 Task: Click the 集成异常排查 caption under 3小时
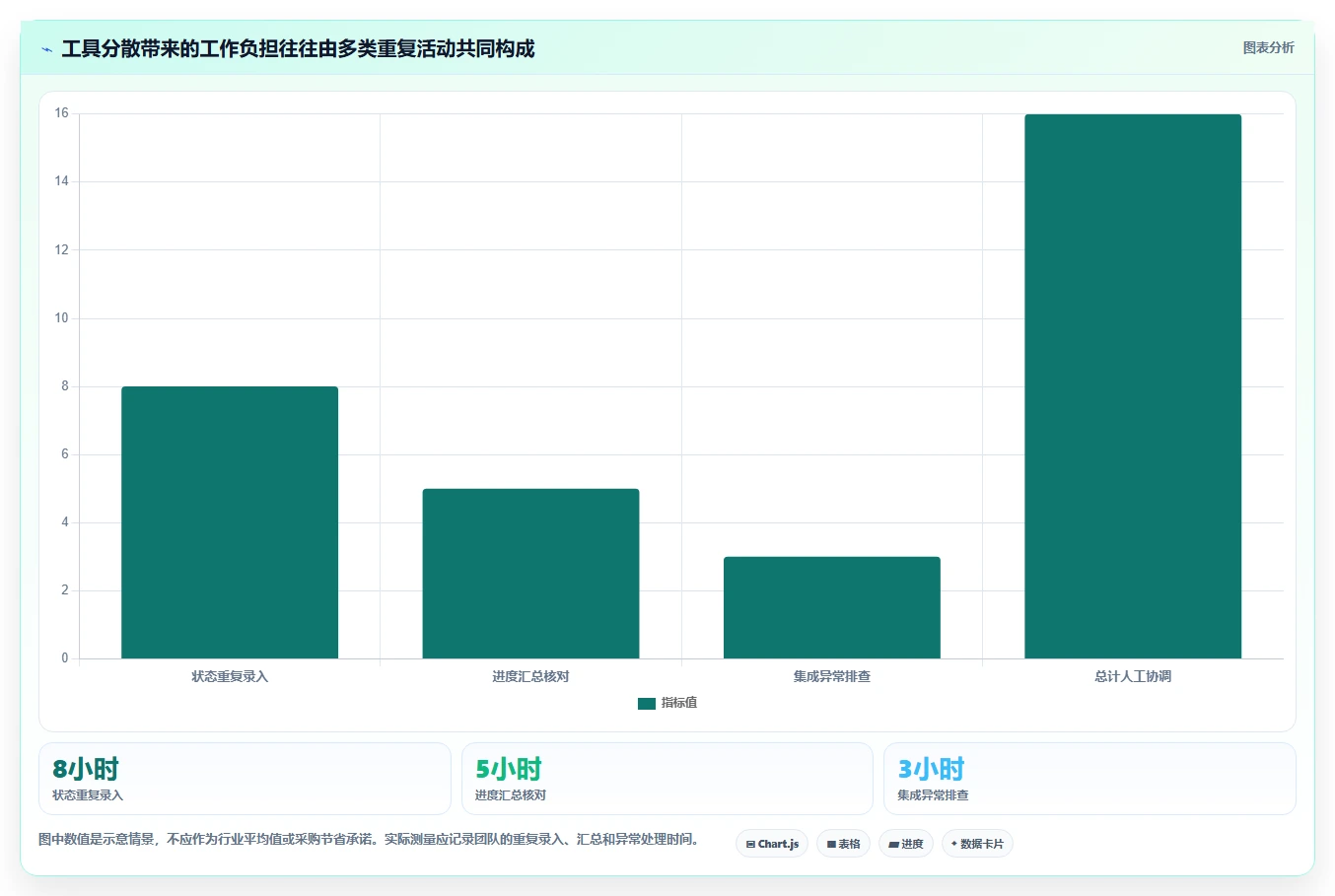pos(933,795)
